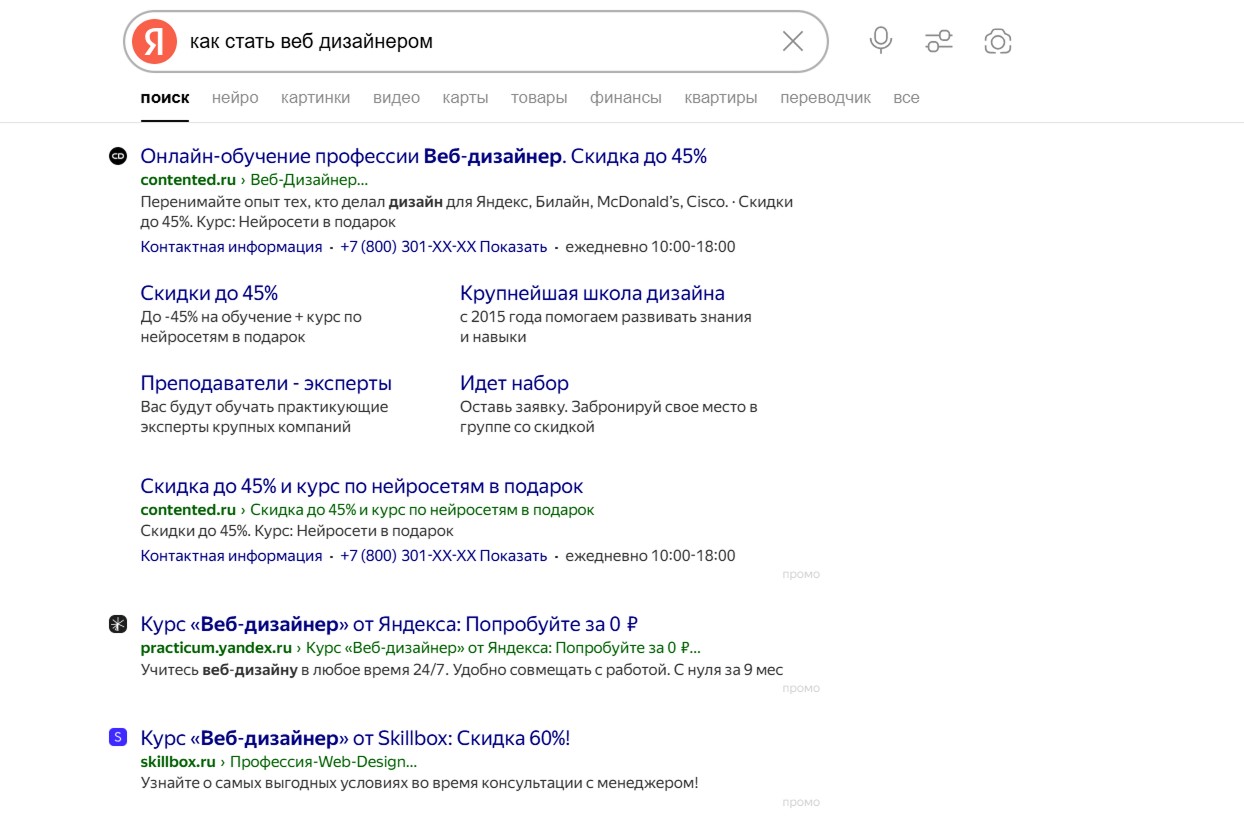
Task: Click snippet Перенимайте опыт тех, кто делал дизайн
Action: [x=467, y=212]
